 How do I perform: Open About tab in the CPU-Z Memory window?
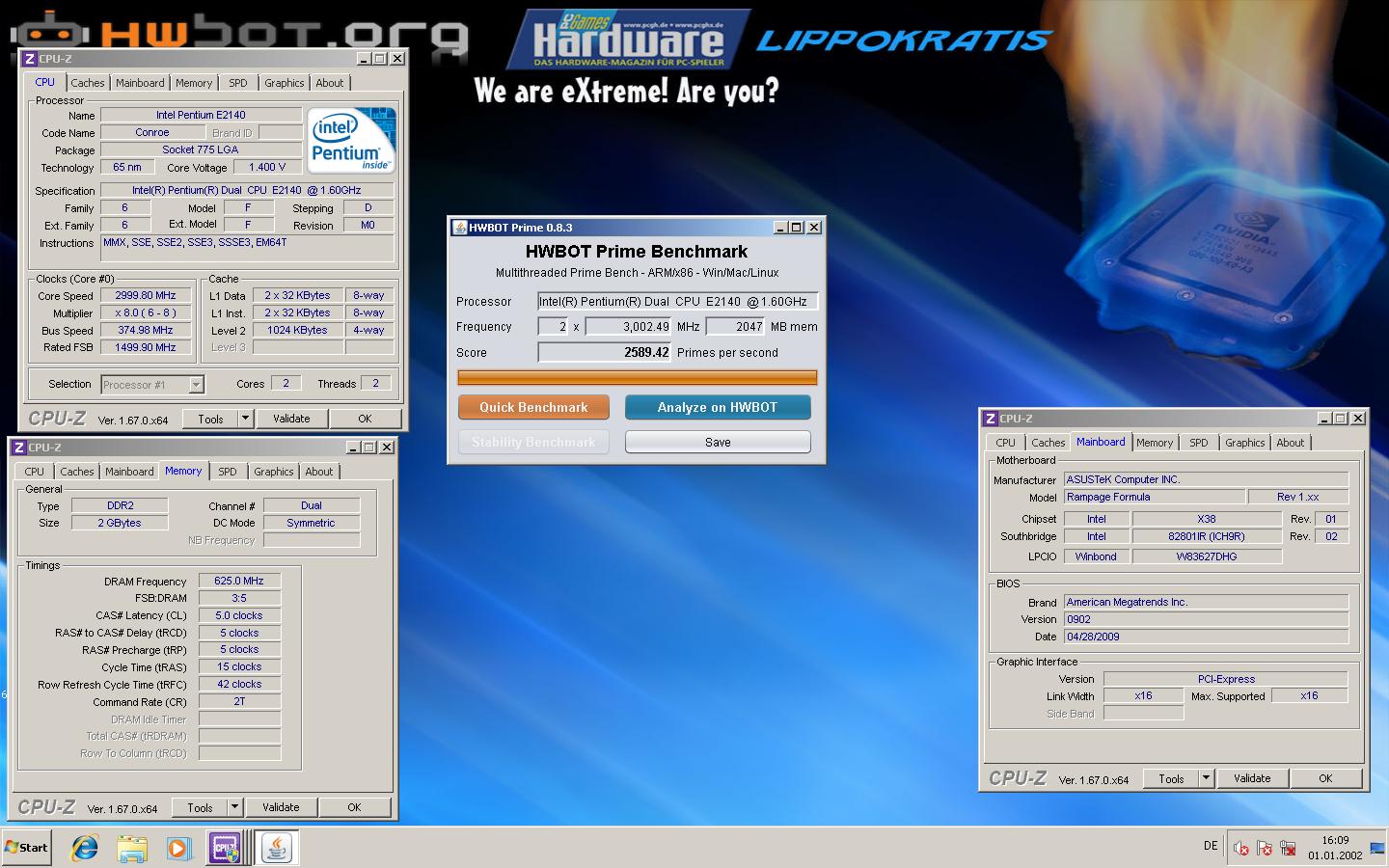(x=319, y=472)
